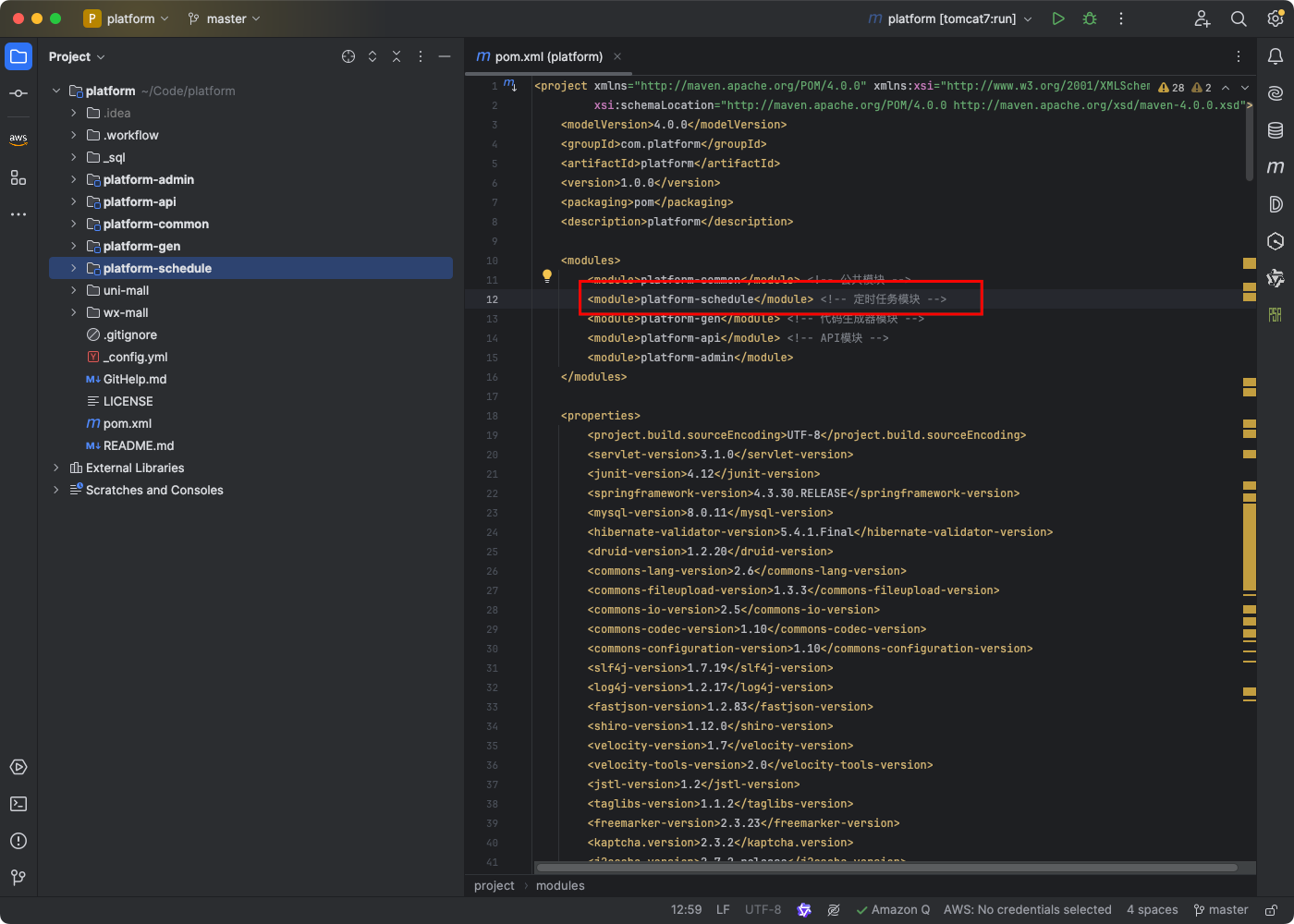Click the lightbulb intention icon in gutter
The image size is (1294, 924).
click(546, 275)
